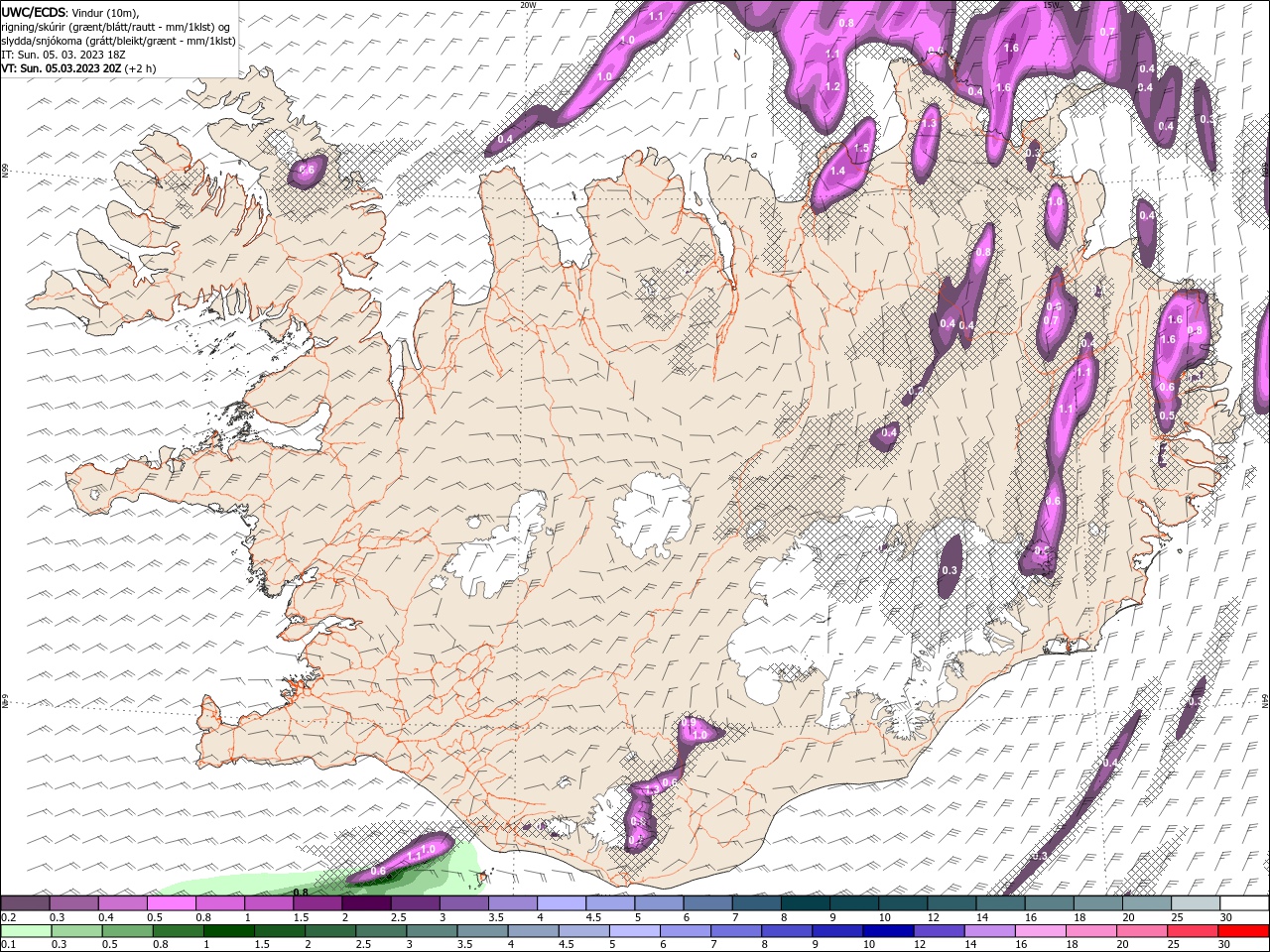Image resolution: width=1270 pixels, height=952 pixels.
Task: Click the 30 label under the lower legend
Action: coord(1226,945)
